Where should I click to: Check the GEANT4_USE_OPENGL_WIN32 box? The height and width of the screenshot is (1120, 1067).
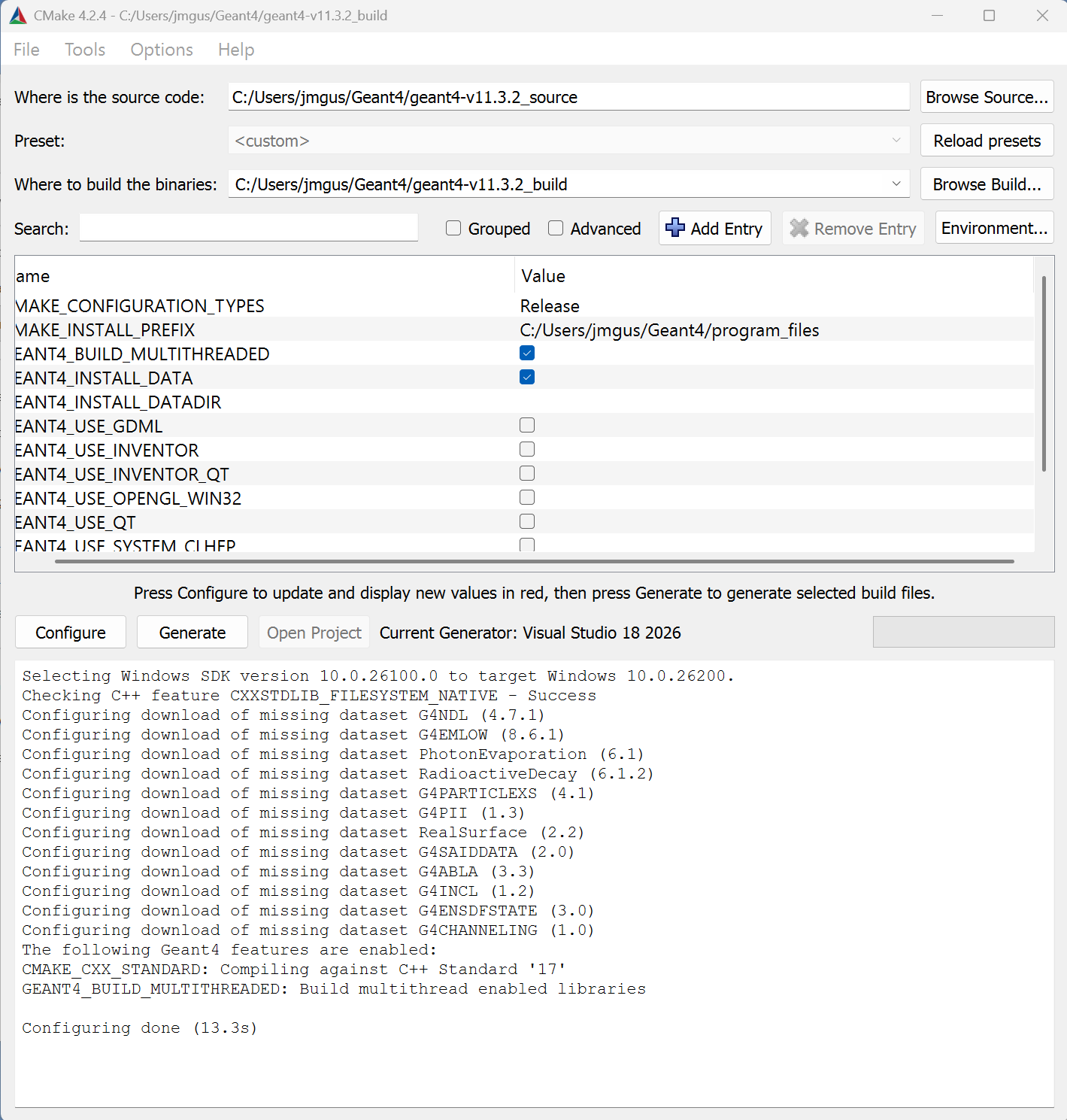[527, 498]
